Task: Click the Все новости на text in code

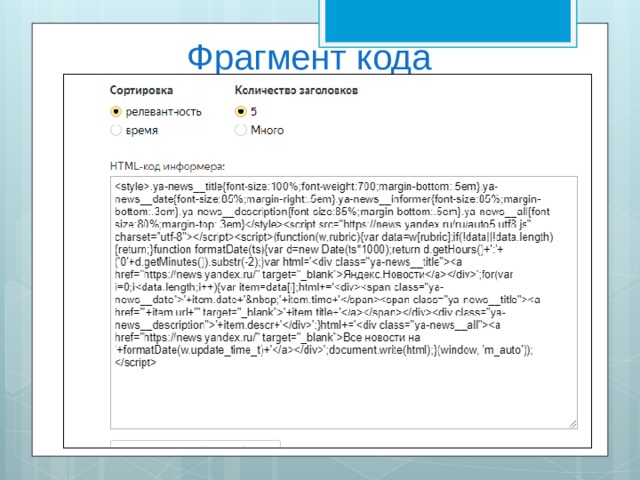Action: (382, 338)
